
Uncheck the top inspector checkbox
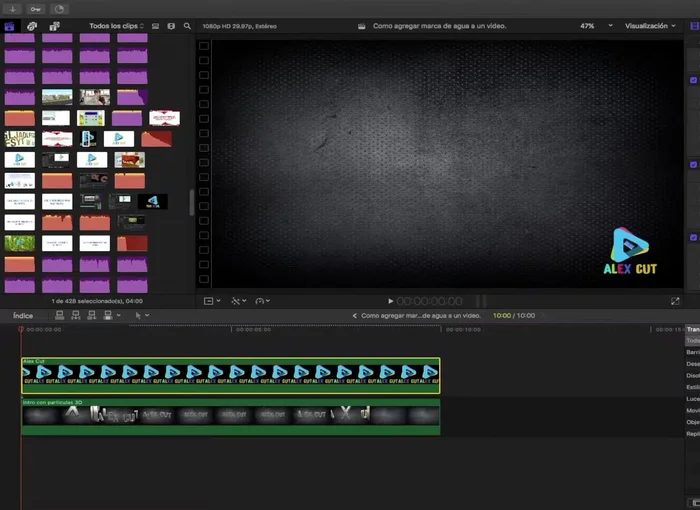[693, 80]
